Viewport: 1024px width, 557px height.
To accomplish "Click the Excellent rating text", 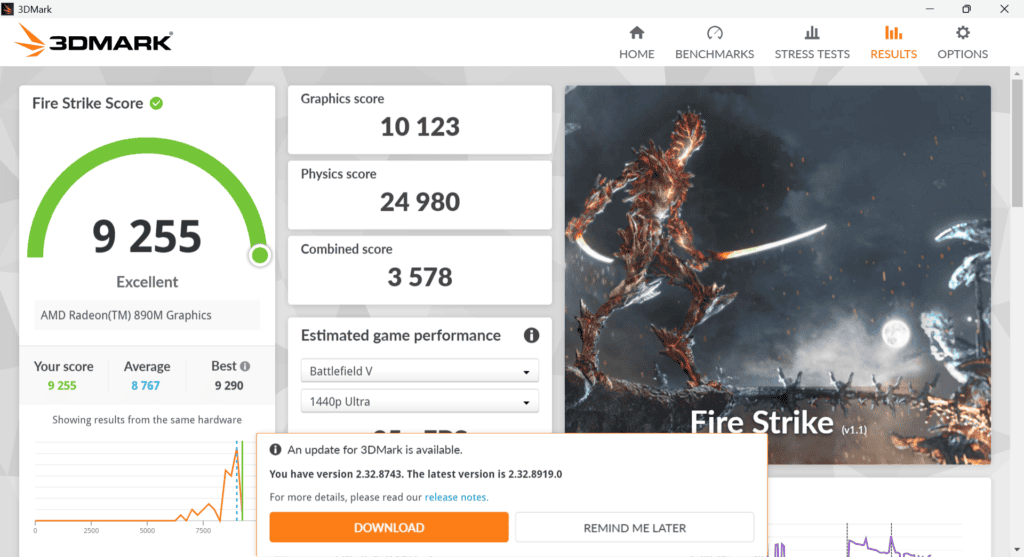I will tap(147, 282).
